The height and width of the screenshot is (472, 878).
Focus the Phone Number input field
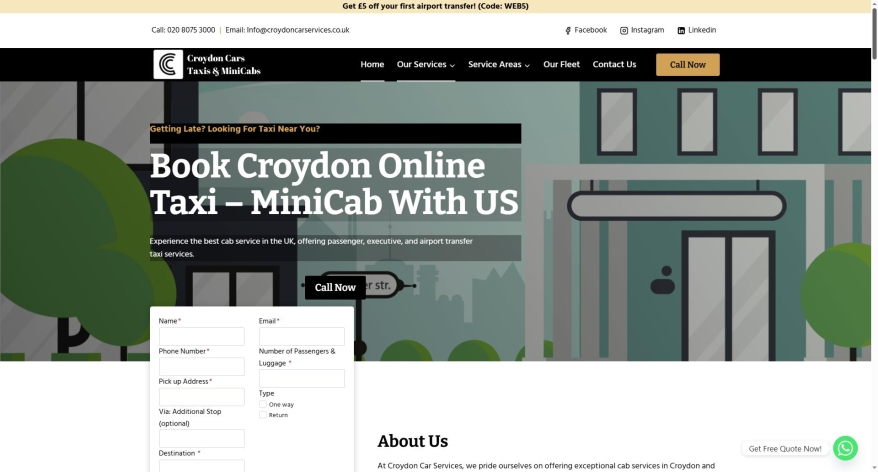pos(202,367)
